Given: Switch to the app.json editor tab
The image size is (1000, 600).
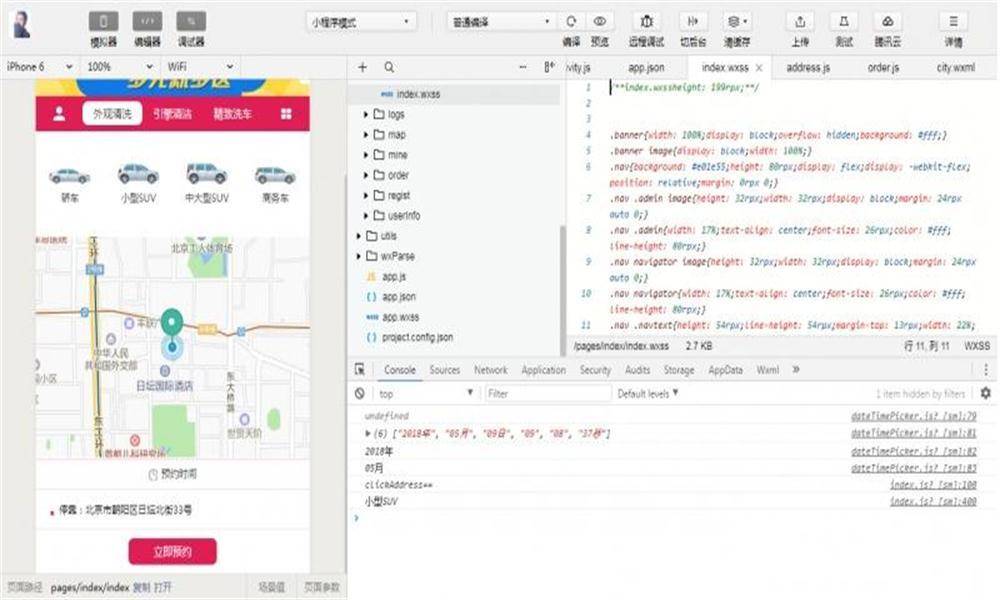Looking at the screenshot, I should 645,67.
